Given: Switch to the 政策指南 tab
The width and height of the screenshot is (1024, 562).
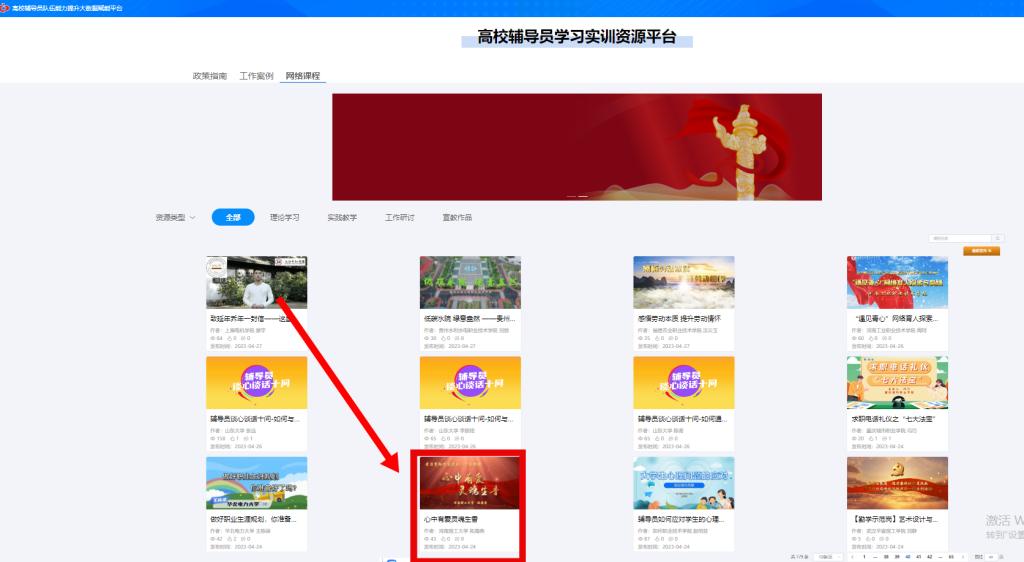Looking at the screenshot, I should 209,76.
